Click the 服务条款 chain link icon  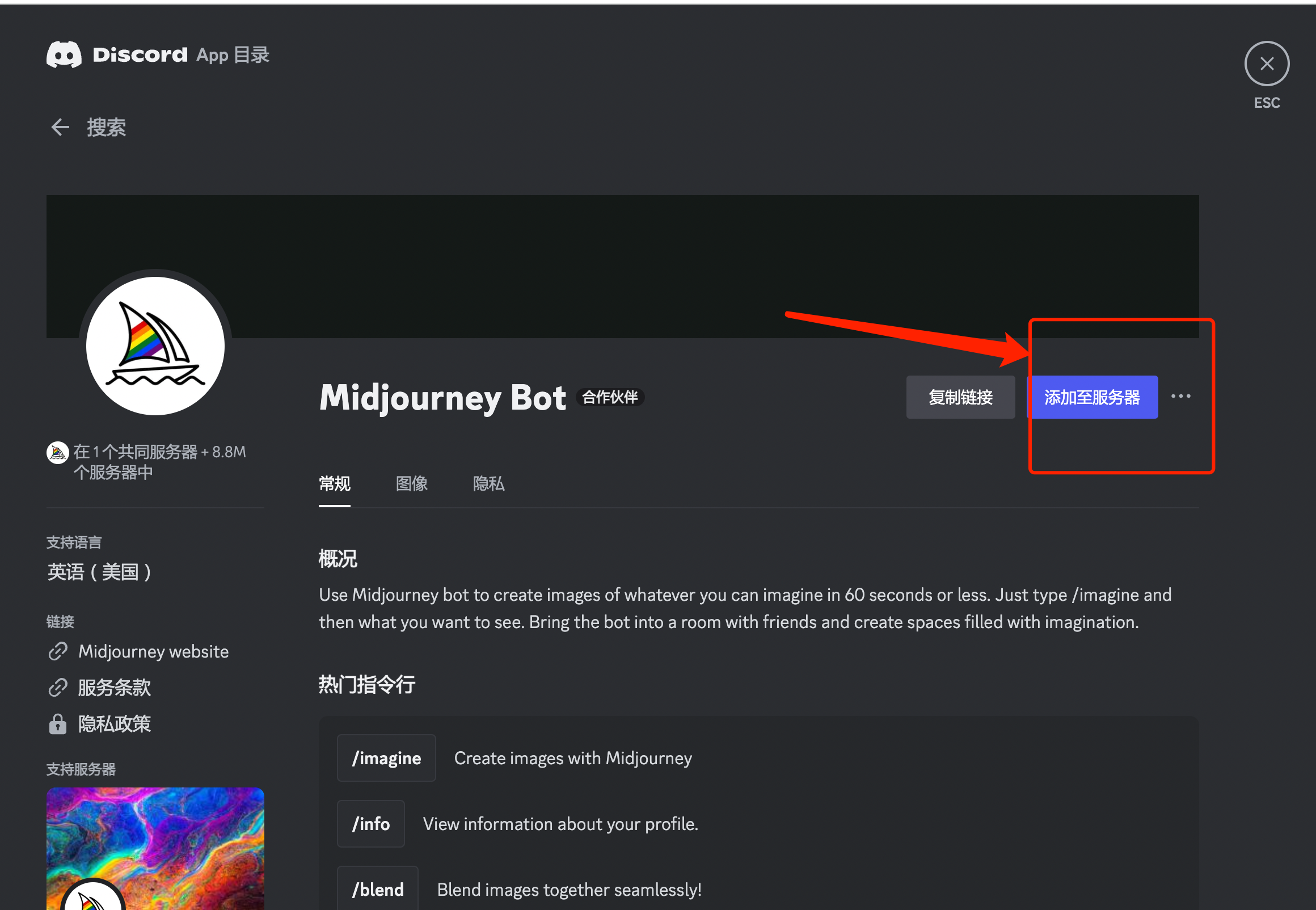coord(58,686)
